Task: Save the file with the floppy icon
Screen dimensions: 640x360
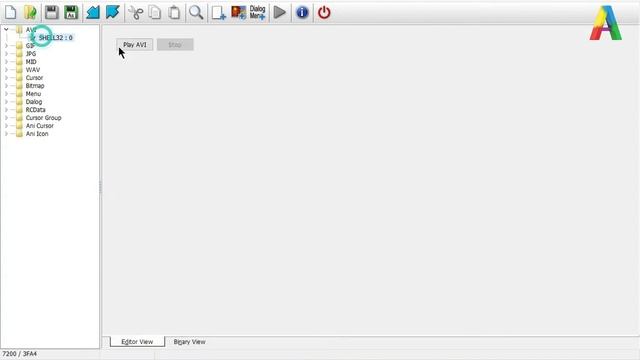Action: 51,12
